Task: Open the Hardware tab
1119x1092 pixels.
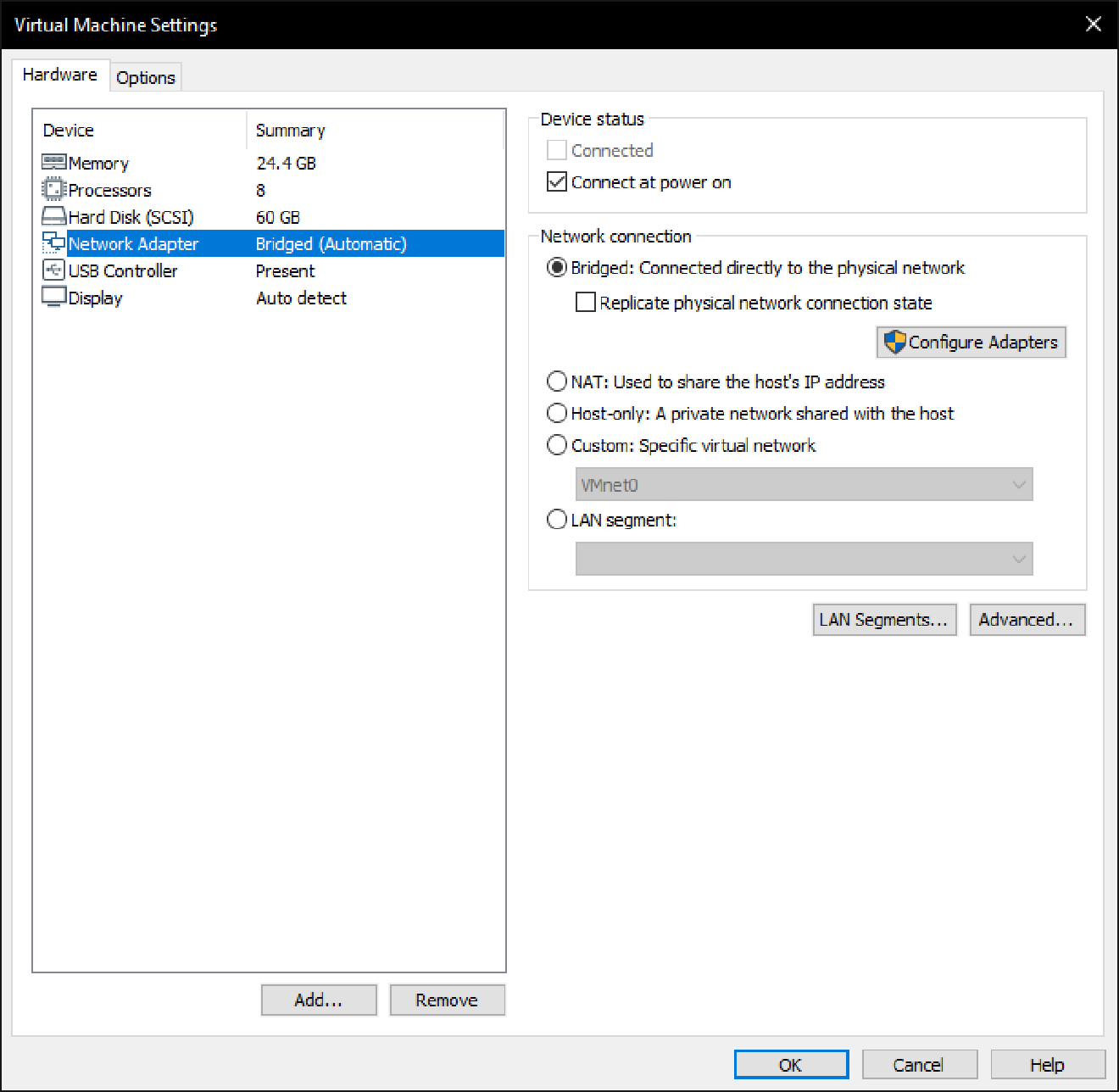Action: pos(59,75)
